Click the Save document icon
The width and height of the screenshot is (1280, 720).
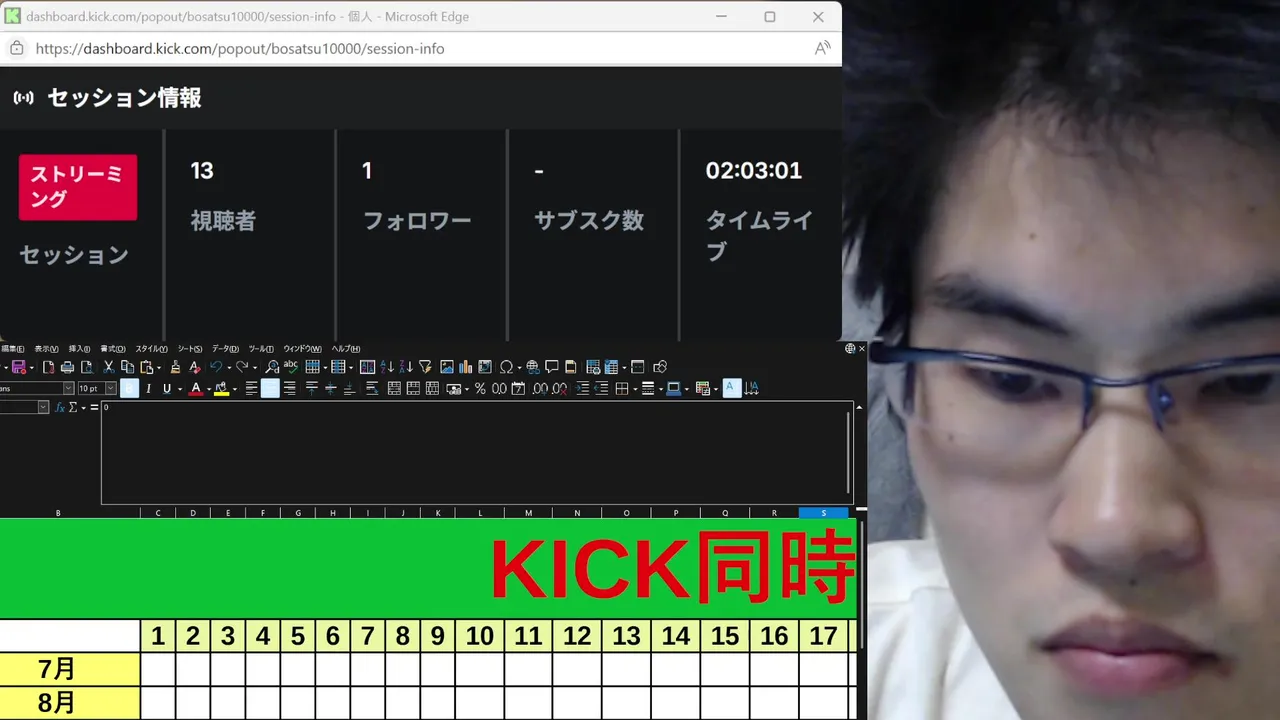(x=18, y=367)
